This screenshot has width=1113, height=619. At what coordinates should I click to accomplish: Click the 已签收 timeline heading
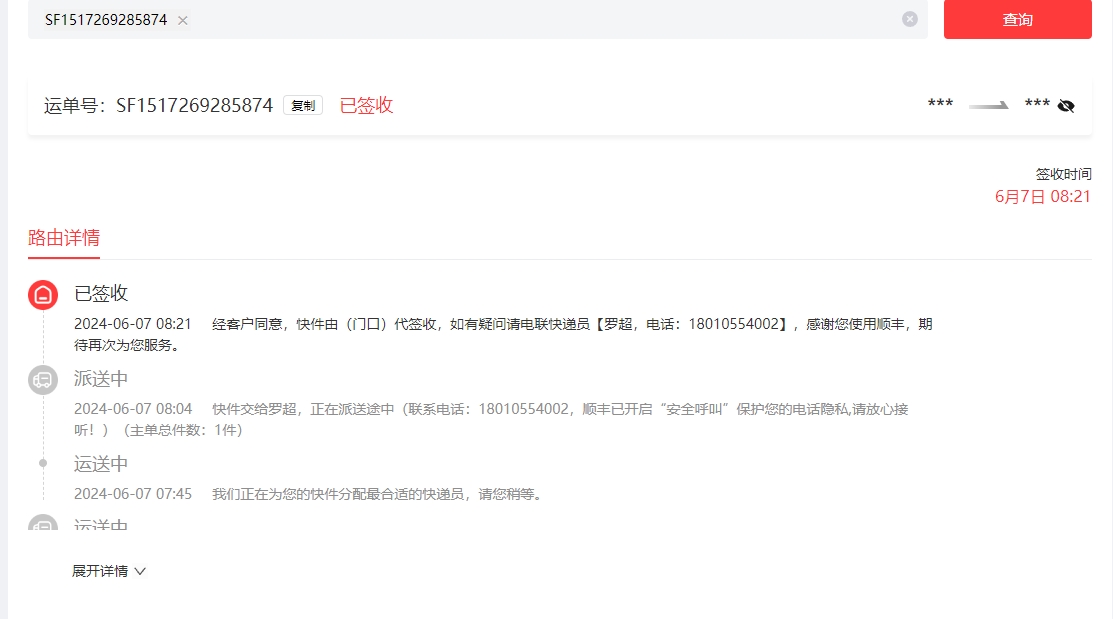tap(101, 293)
